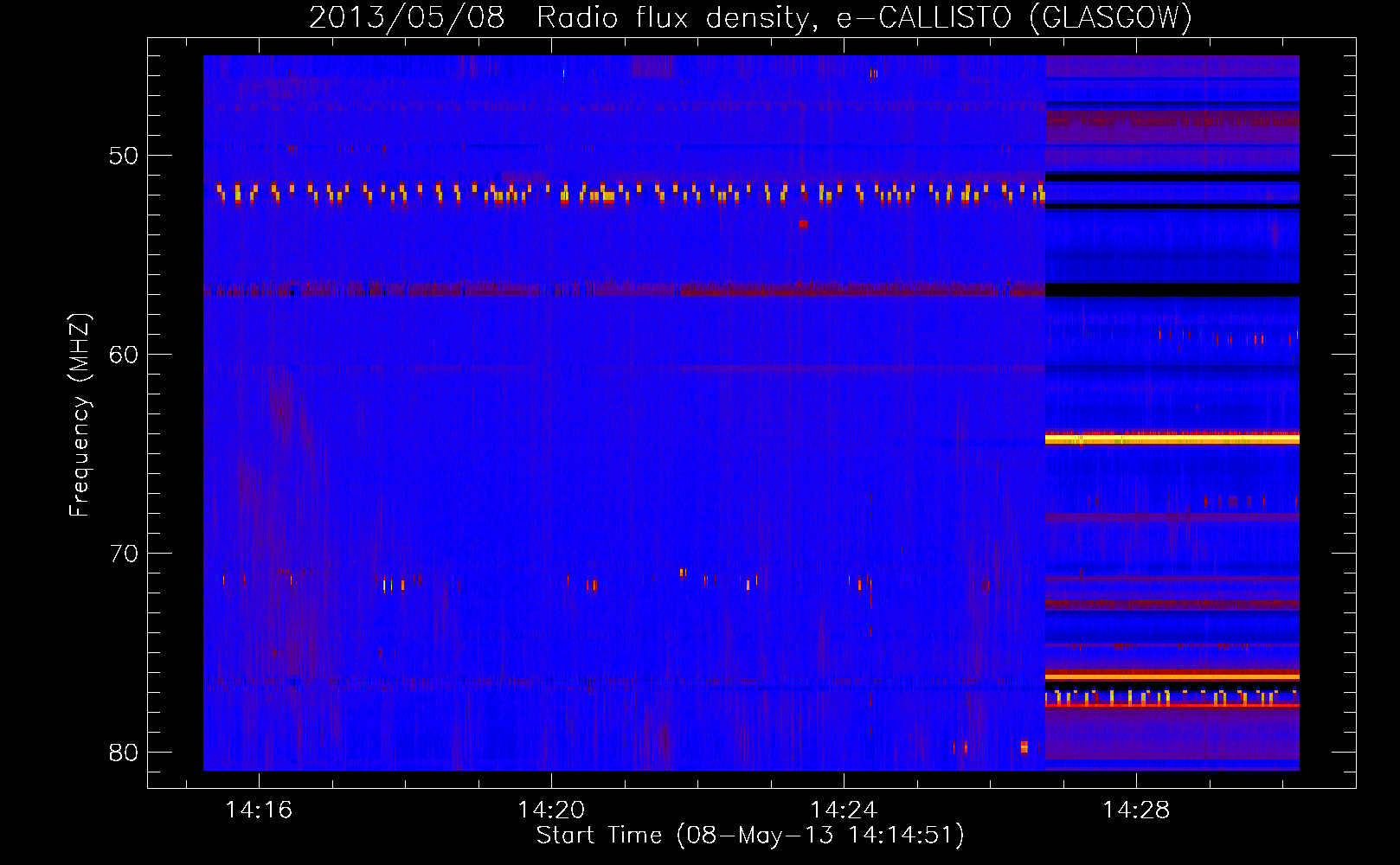
Task: Click the "Start Time (08-May-13 14:14:51)" x-axis label
Action: 749,836
